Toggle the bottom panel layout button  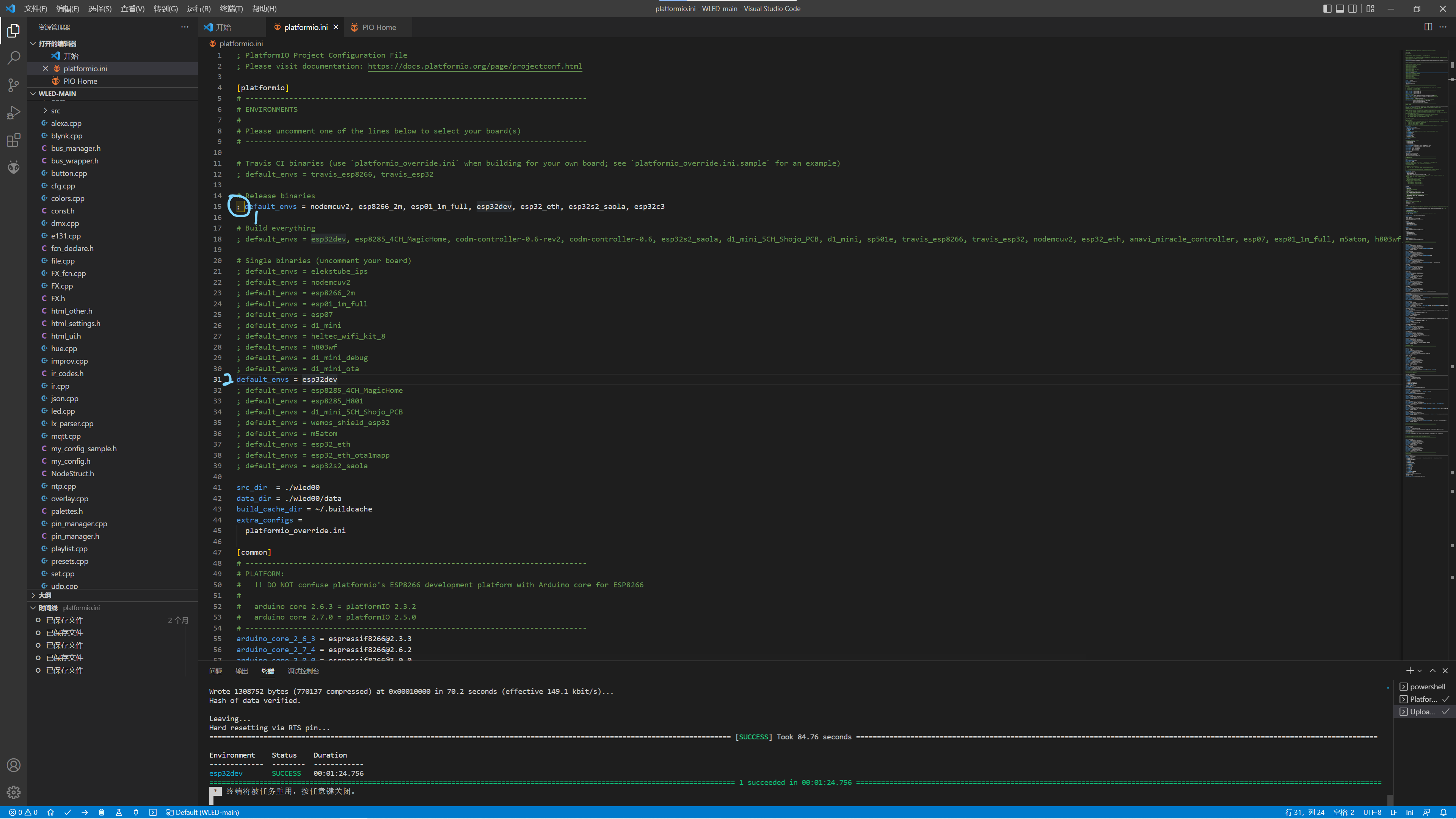pos(1340,8)
